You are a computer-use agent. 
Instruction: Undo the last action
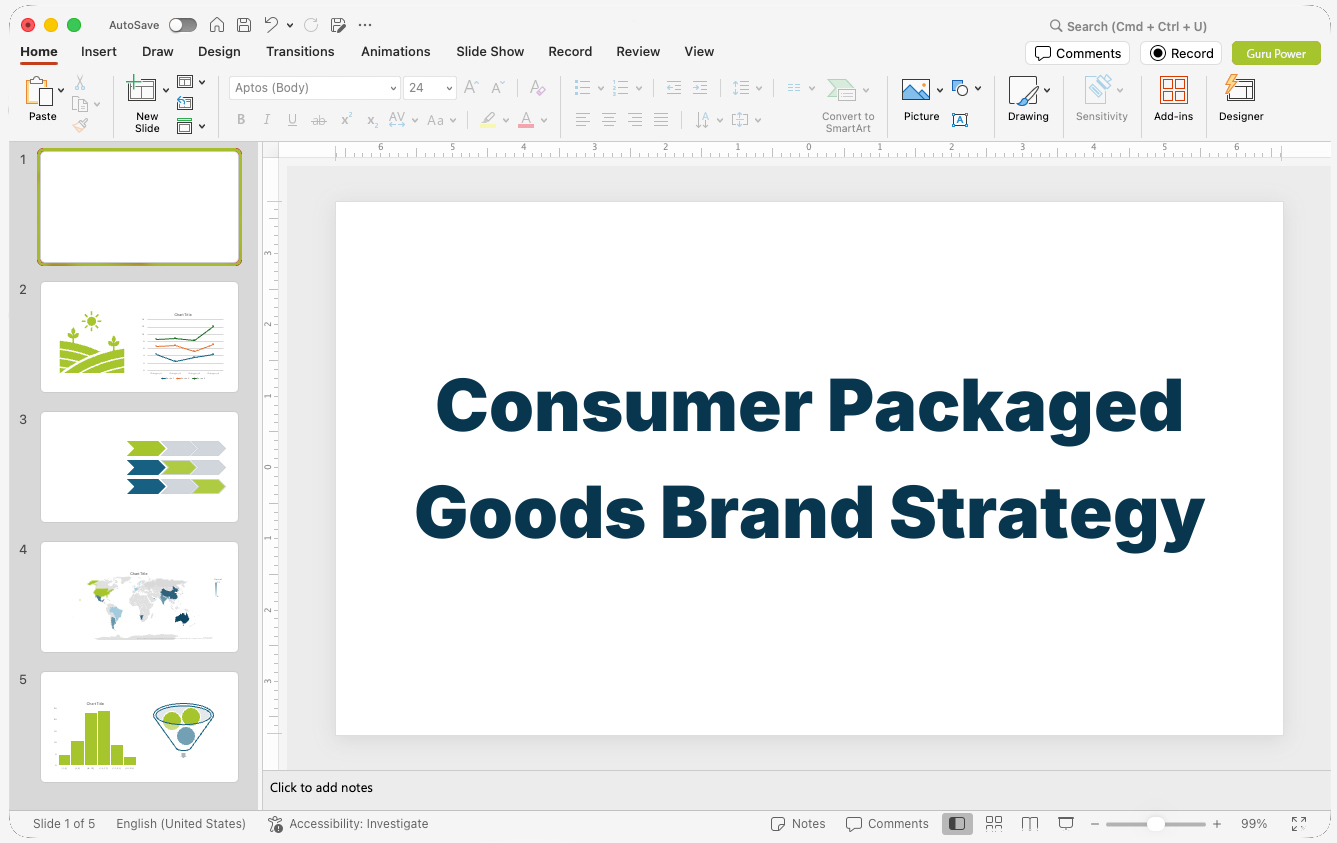click(271, 25)
